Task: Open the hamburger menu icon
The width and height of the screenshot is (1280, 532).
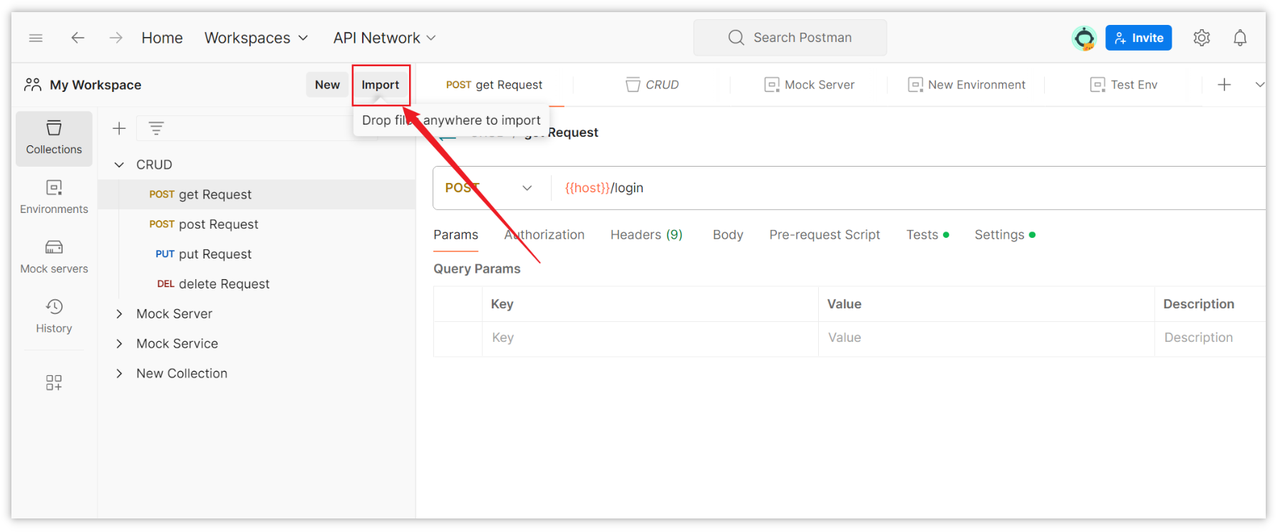Action: pos(36,38)
